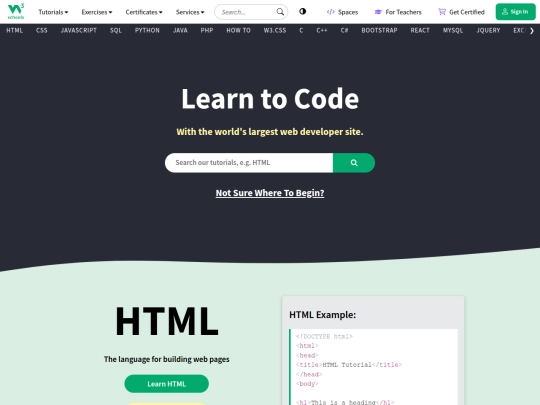Select BOOTSTRAP in the topic bar

(379, 30)
